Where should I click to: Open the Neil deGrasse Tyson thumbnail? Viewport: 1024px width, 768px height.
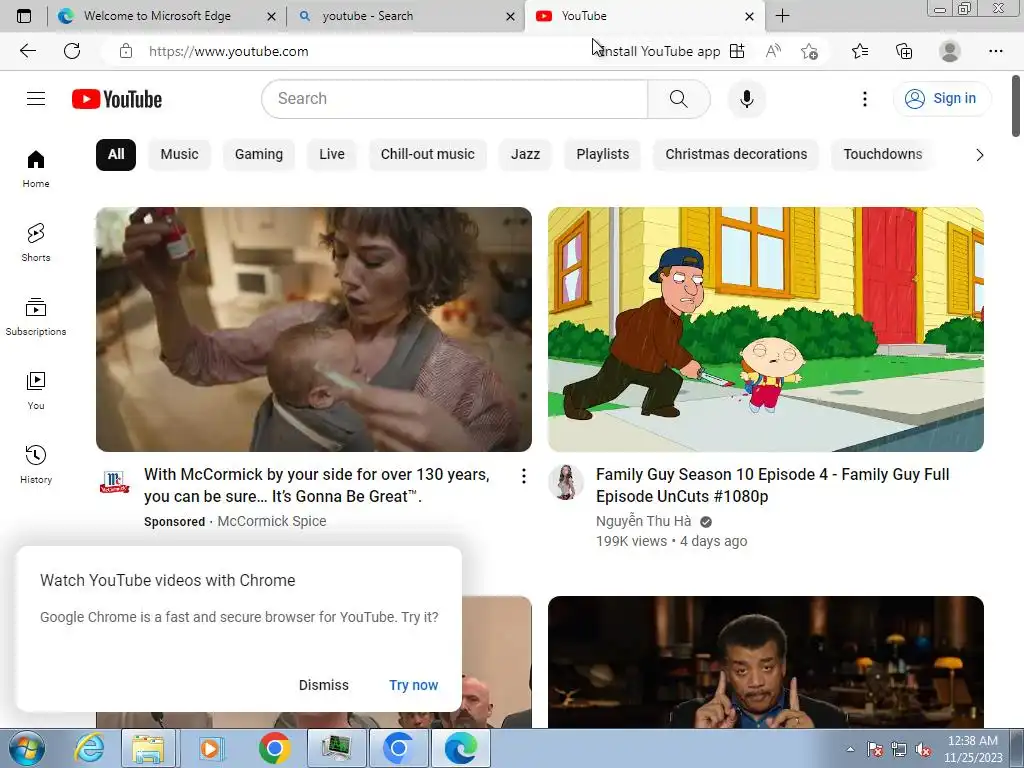(x=765, y=662)
